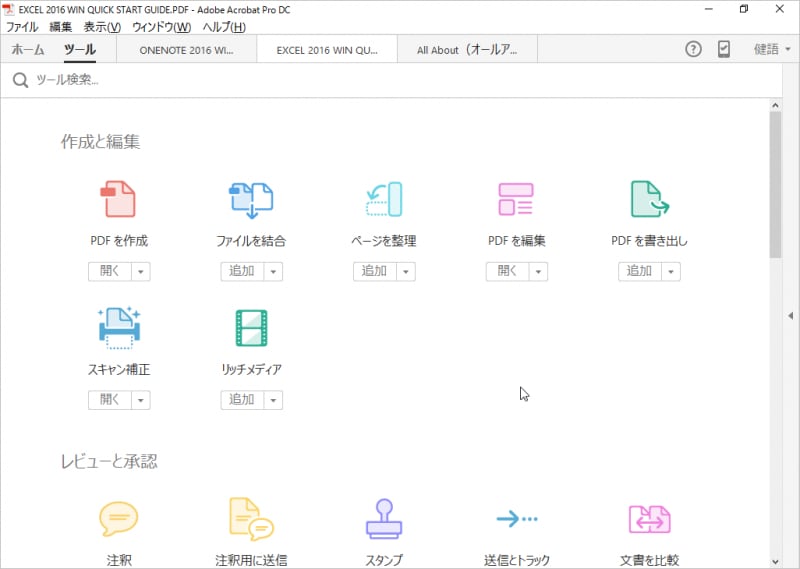The width and height of the screenshot is (800, 569).
Task: Open dropdown arrow beside PDF を作成 開く
Action: (x=141, y=271)
